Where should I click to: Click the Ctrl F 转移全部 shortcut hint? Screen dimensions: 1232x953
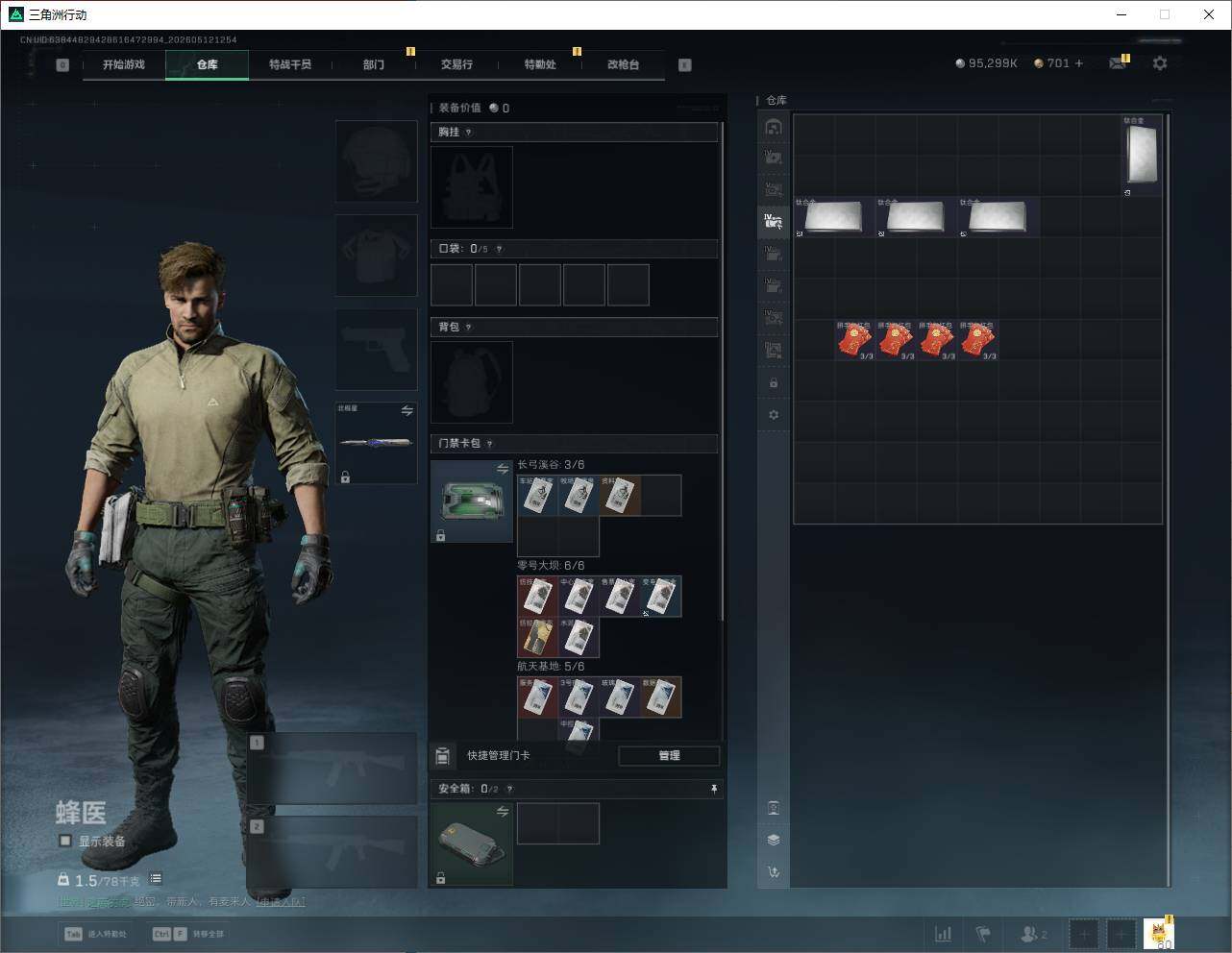(x=188, y=934)
